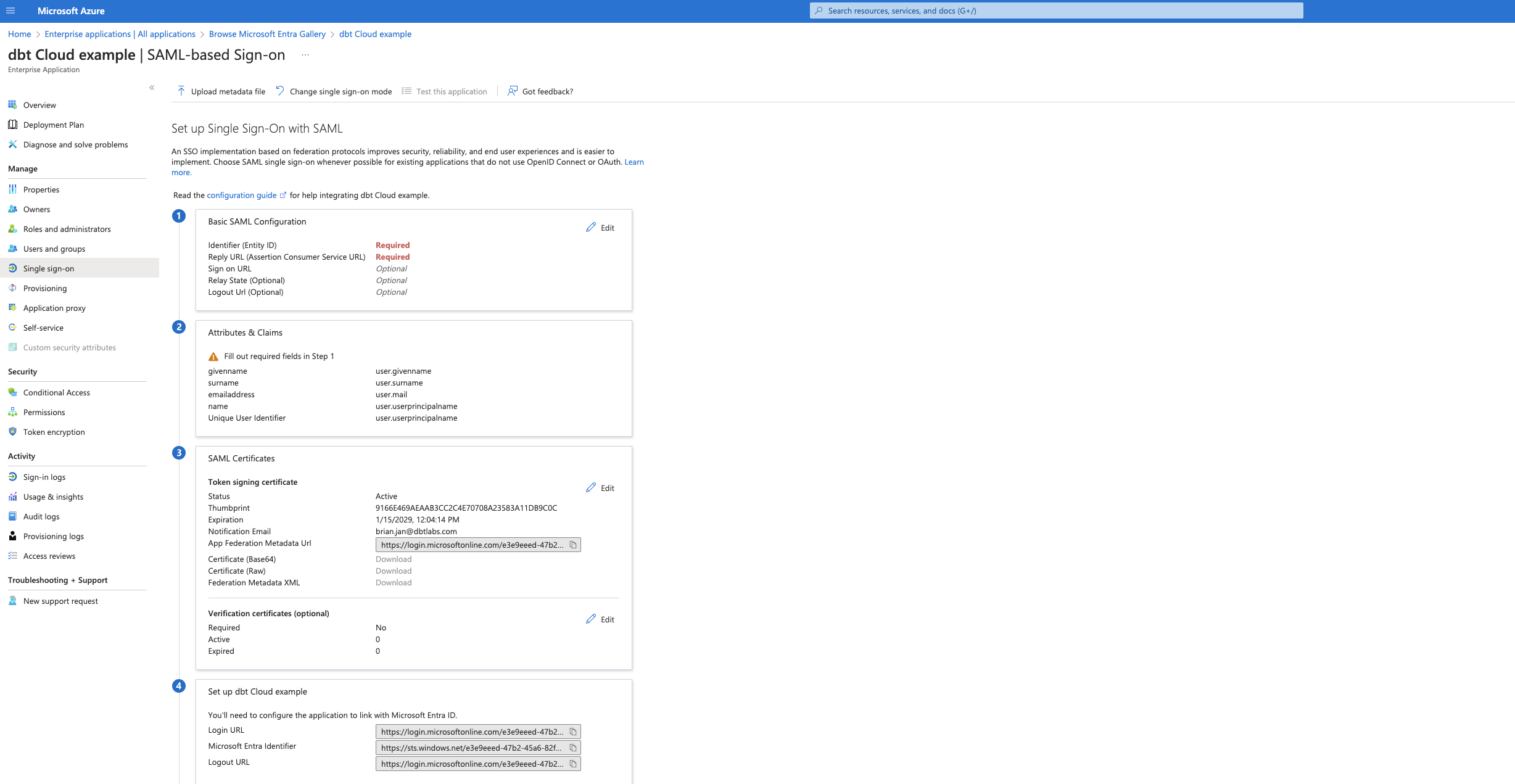Viewport: 1515px width, 784px height.
Task: Click the Change single sign-on mode icon
Action: click(280, 91)
